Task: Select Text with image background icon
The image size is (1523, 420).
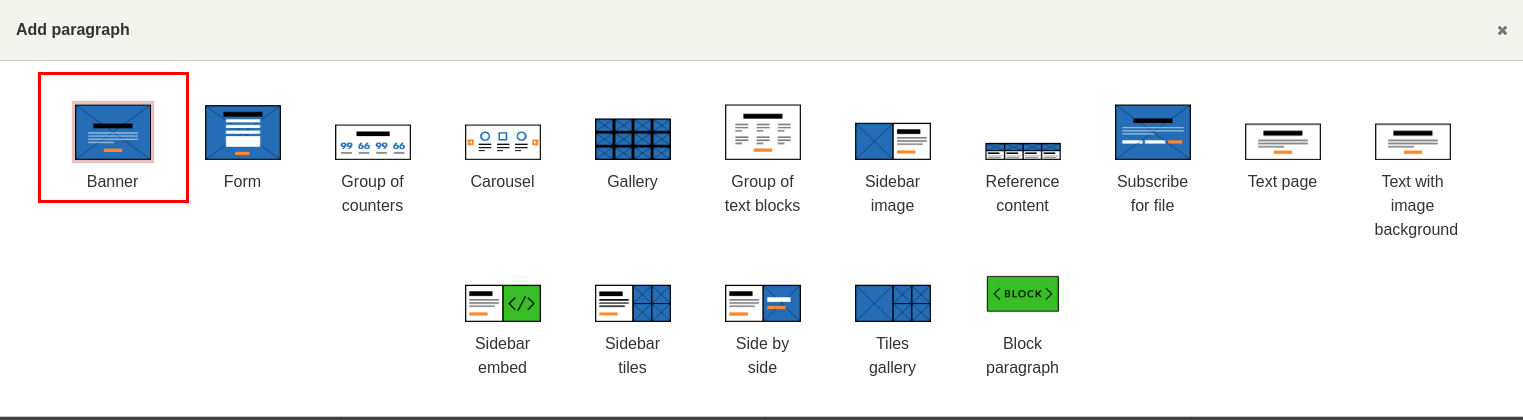Action: 1413,142
